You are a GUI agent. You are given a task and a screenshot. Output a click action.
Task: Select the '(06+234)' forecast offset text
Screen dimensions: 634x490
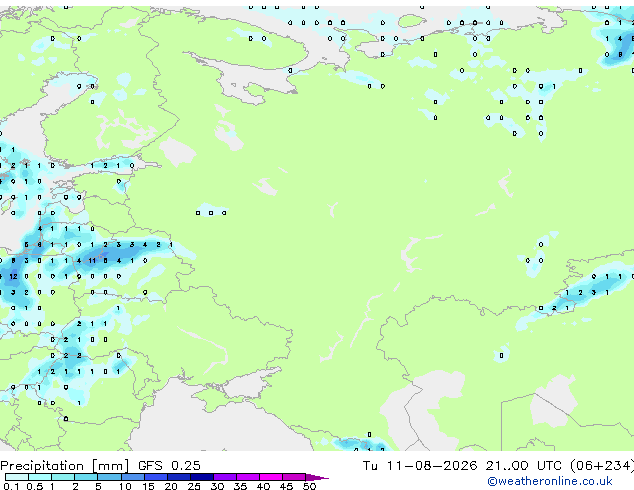602,465
